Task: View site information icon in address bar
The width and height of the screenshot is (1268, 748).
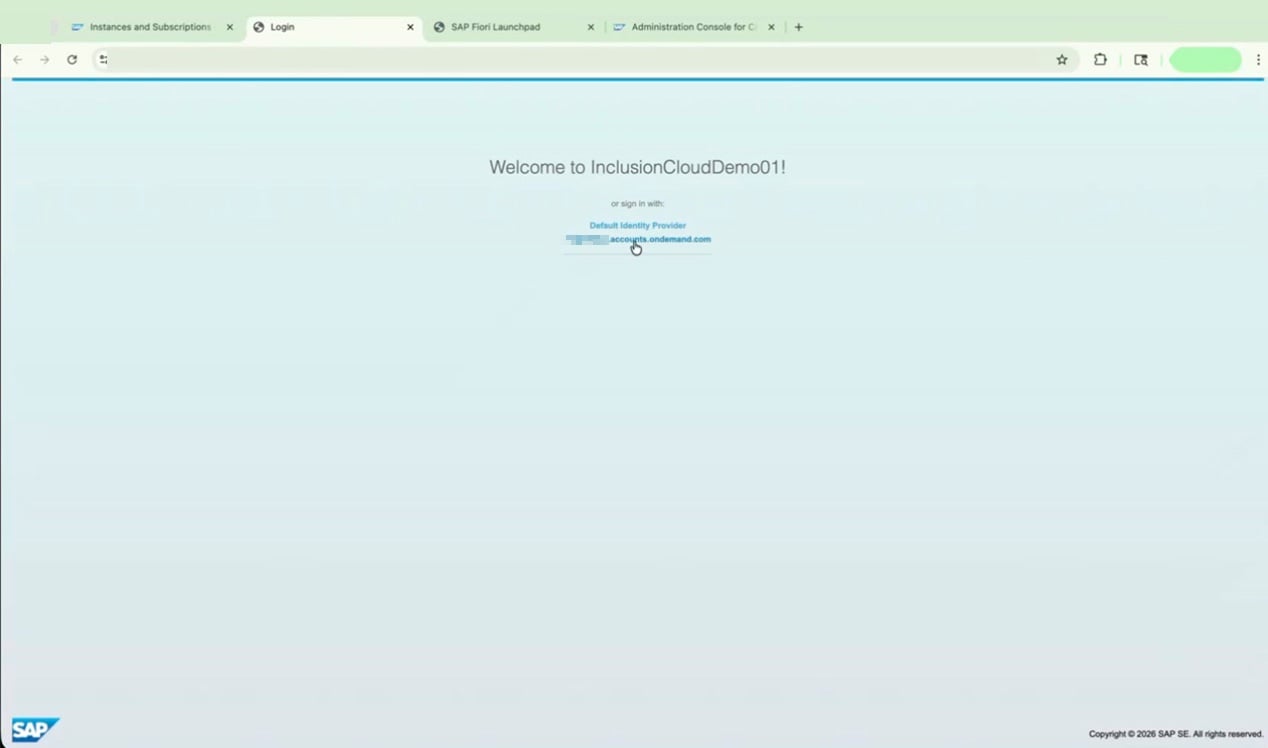Action: click(x=103, y=60)
